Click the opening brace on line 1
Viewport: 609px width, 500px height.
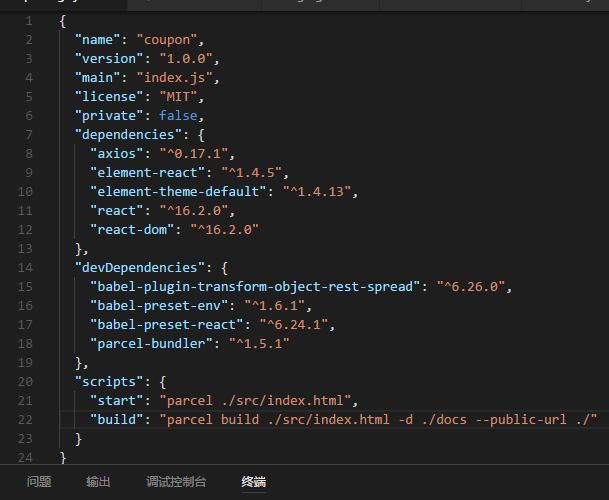click(x=63, y=21)
